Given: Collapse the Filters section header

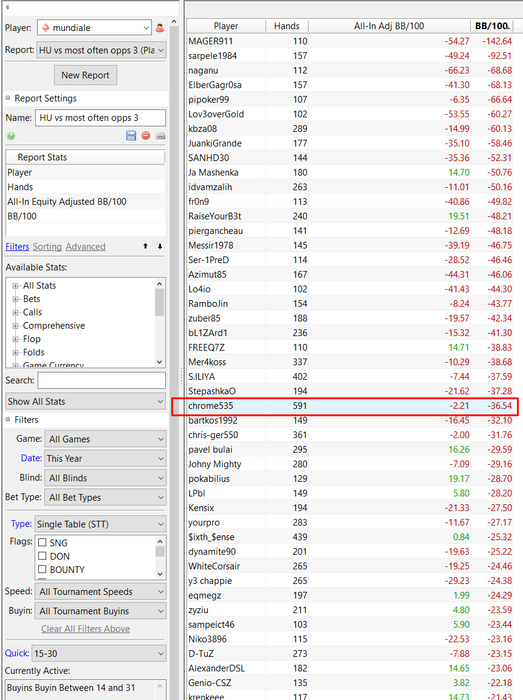Looking at the screenshot, I should coord(8,420).
